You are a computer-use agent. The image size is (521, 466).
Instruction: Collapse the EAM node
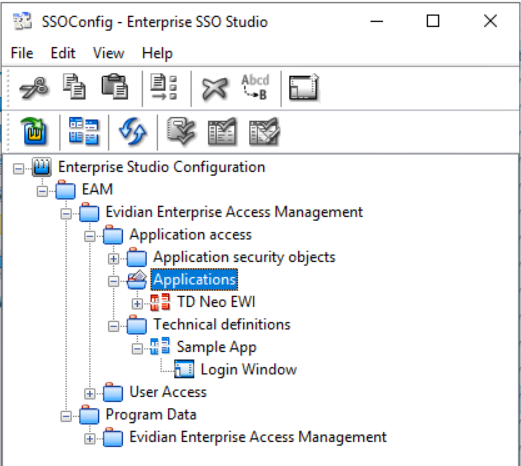42,191
